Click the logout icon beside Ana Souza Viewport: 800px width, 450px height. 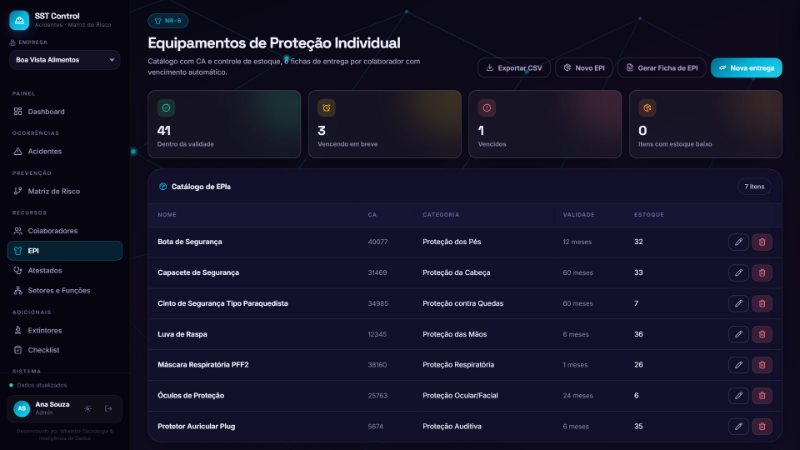tap(108, 409)
